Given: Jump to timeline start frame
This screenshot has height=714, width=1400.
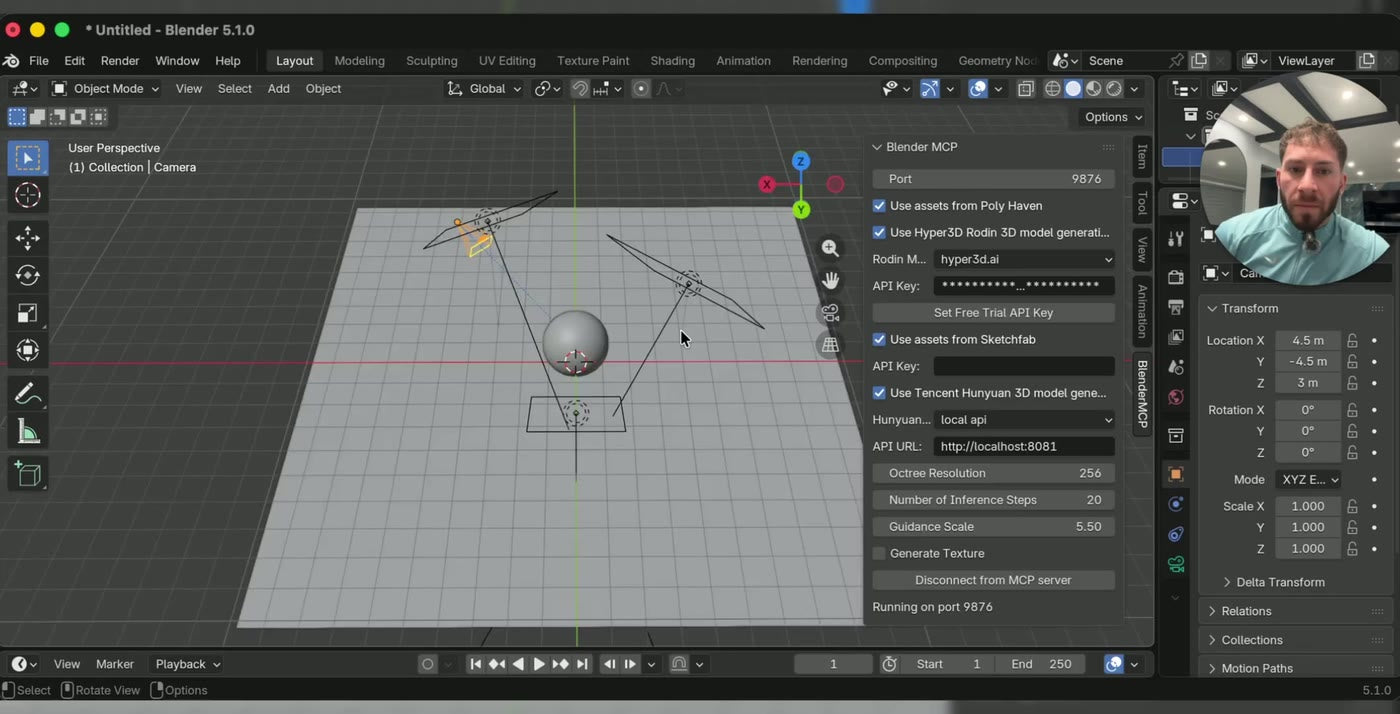Looking at the screenshot, I should pos(476,664).
